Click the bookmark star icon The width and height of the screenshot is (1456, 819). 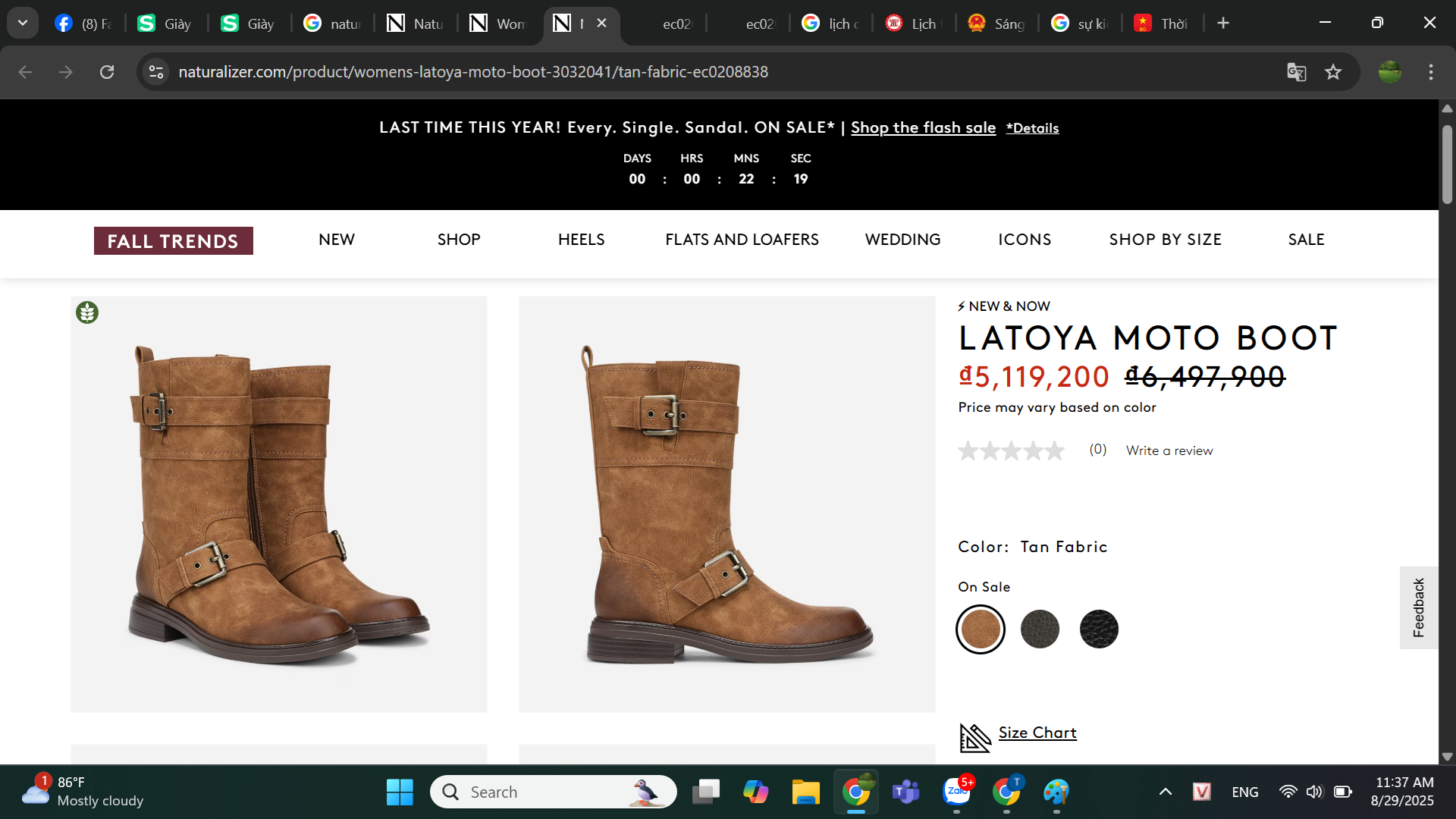coord(1333,72)
